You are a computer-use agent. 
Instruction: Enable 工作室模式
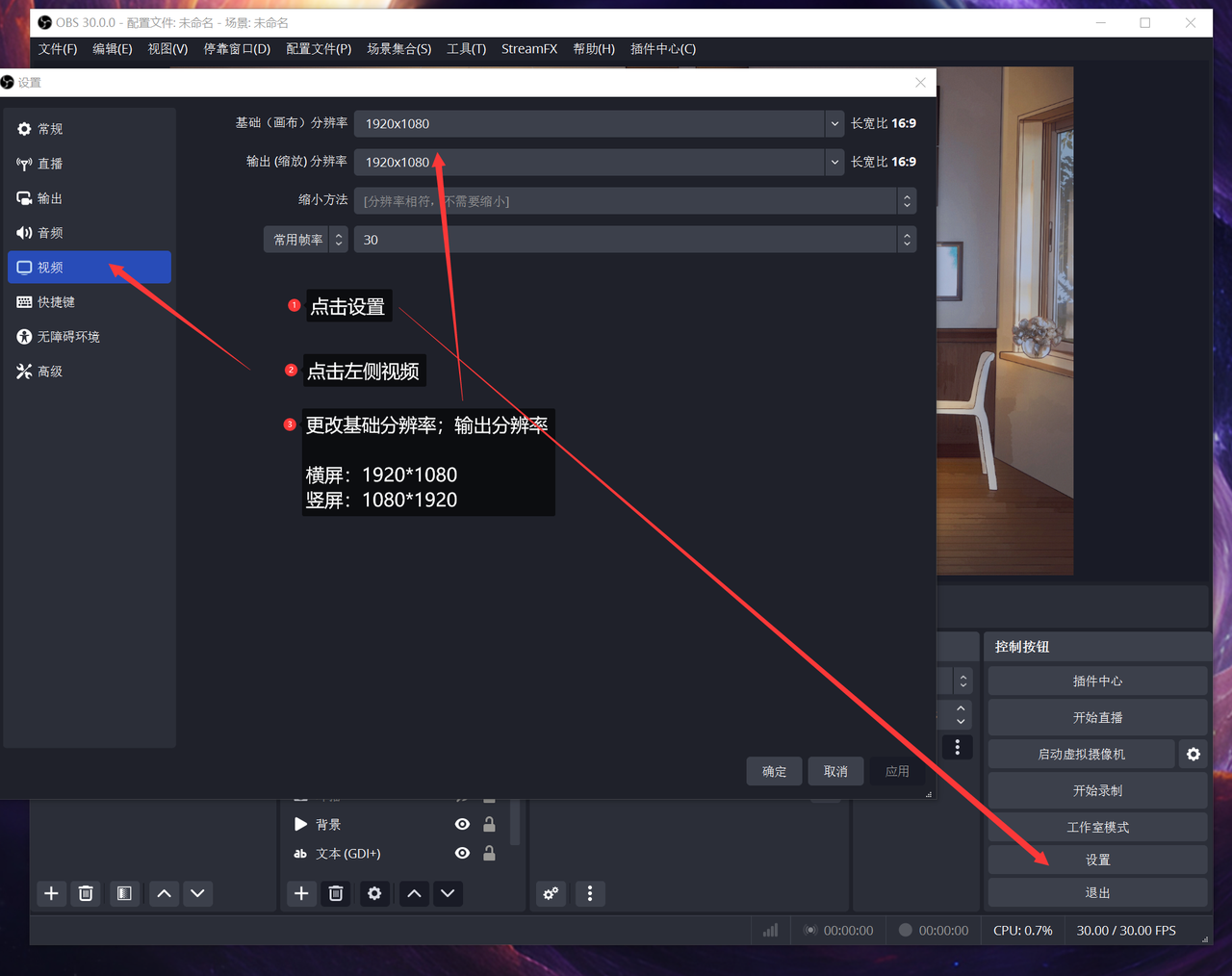pyautogui.click(x=1097, y=828)
